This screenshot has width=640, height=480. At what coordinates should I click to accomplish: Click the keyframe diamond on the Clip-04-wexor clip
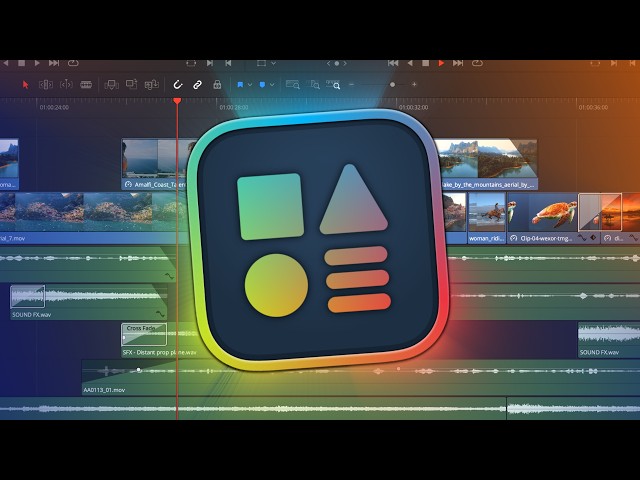[x=593, y=237]
